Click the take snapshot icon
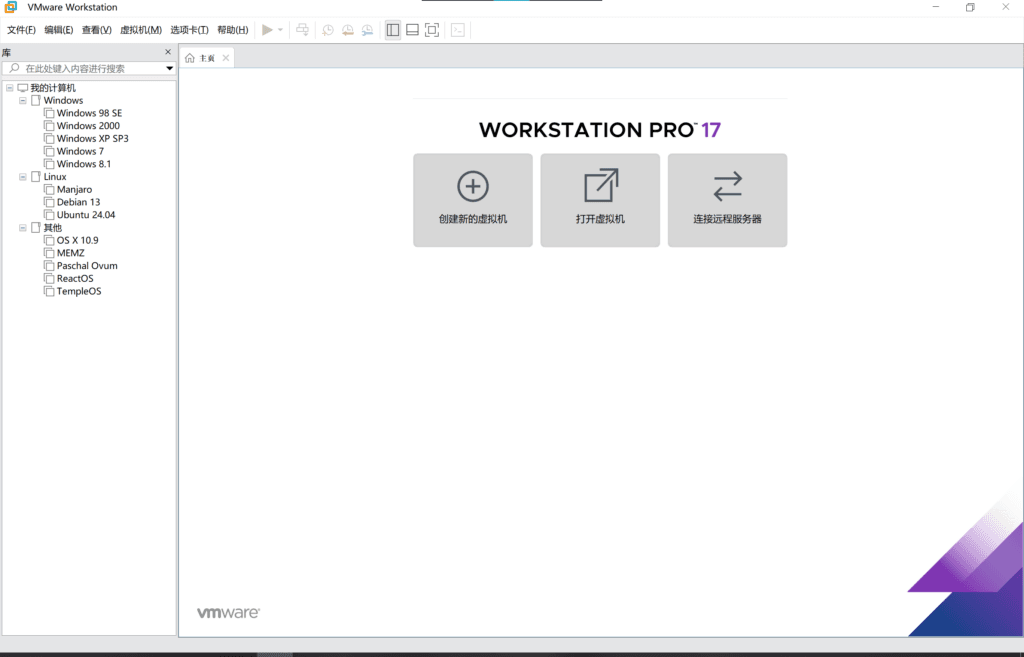This screenshot has height=657, width=1024. (328, 30)
